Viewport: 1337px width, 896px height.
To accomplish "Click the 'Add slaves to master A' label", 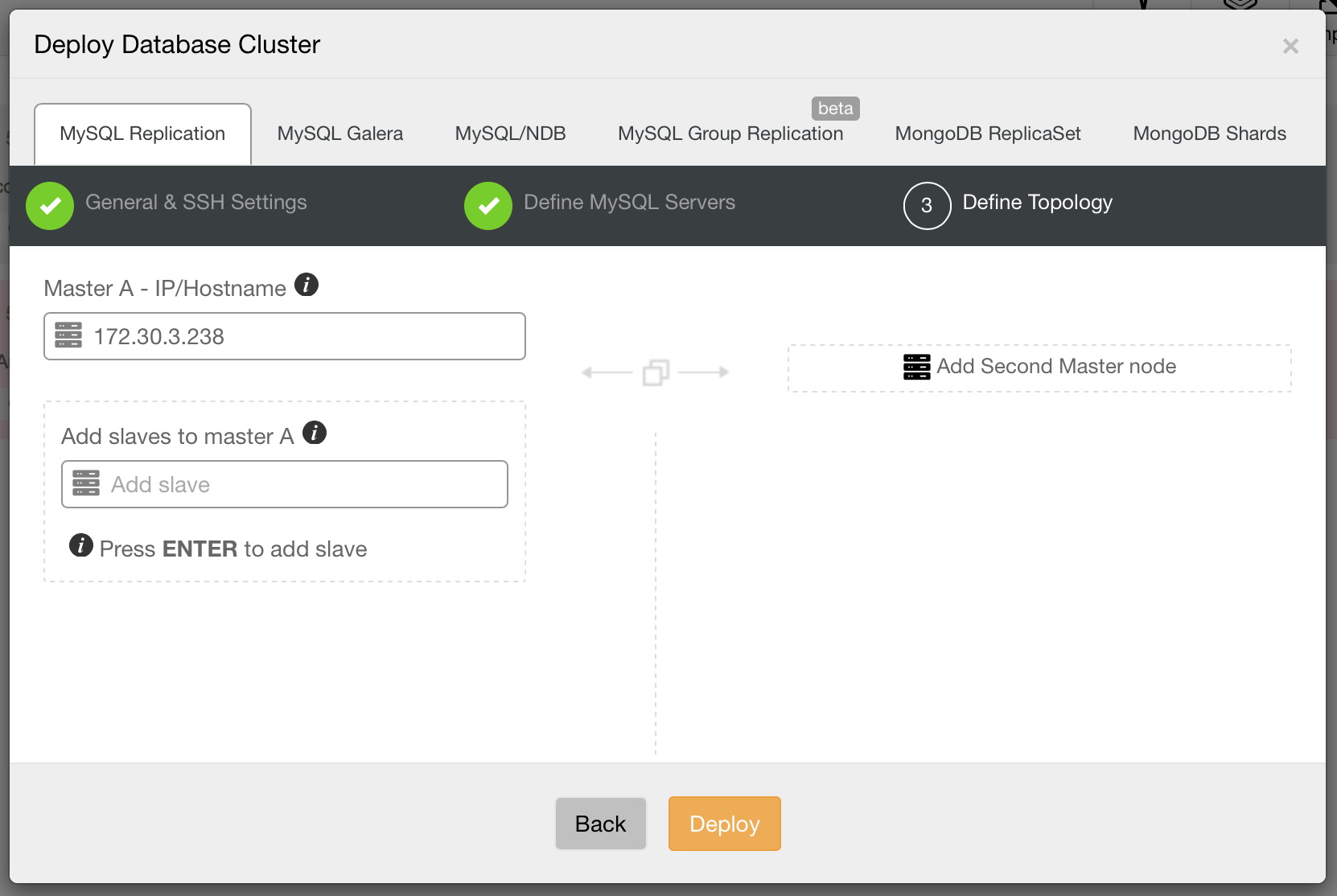I will coord(178,436).
